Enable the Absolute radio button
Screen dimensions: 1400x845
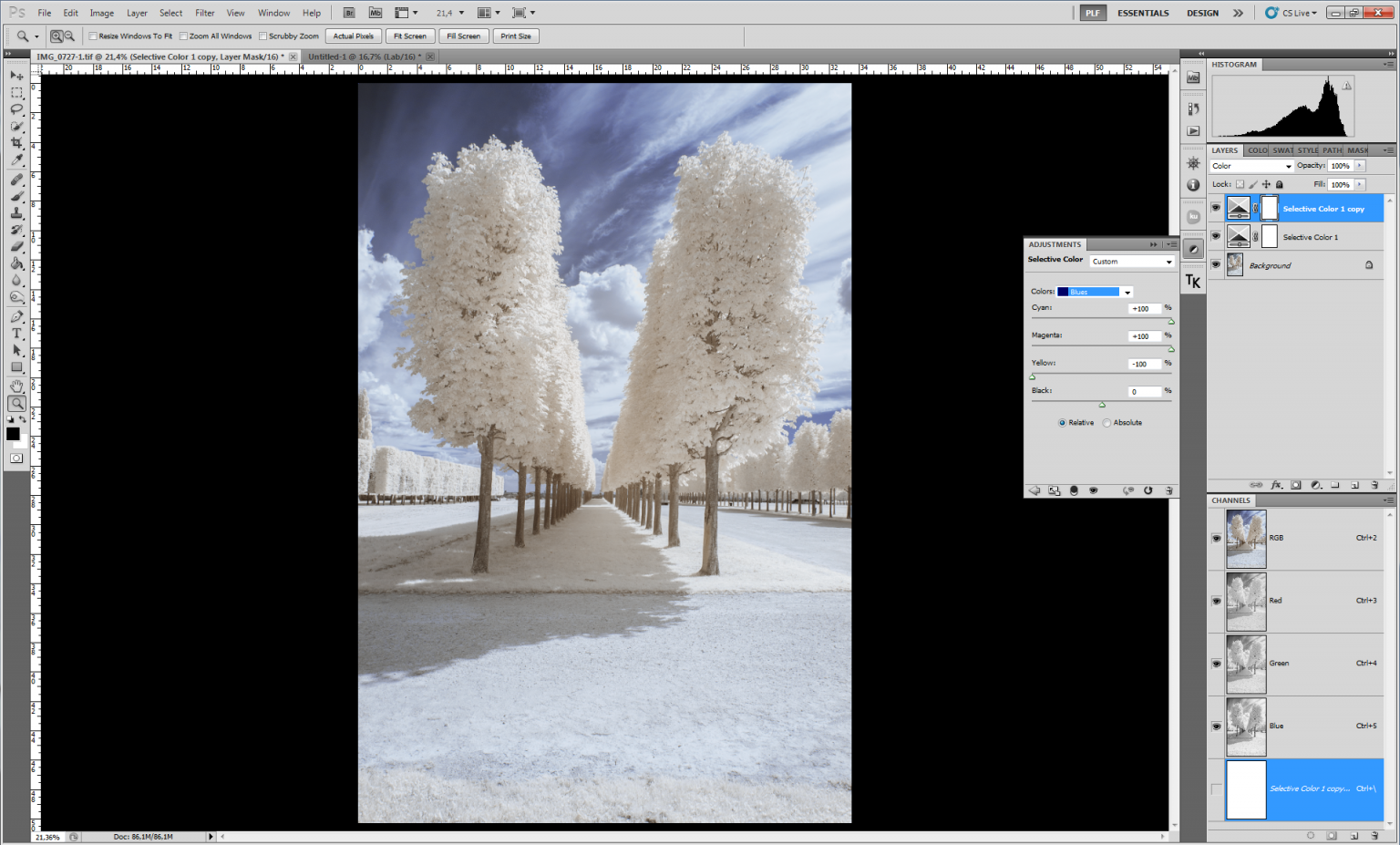click(x=1107, y=422)
